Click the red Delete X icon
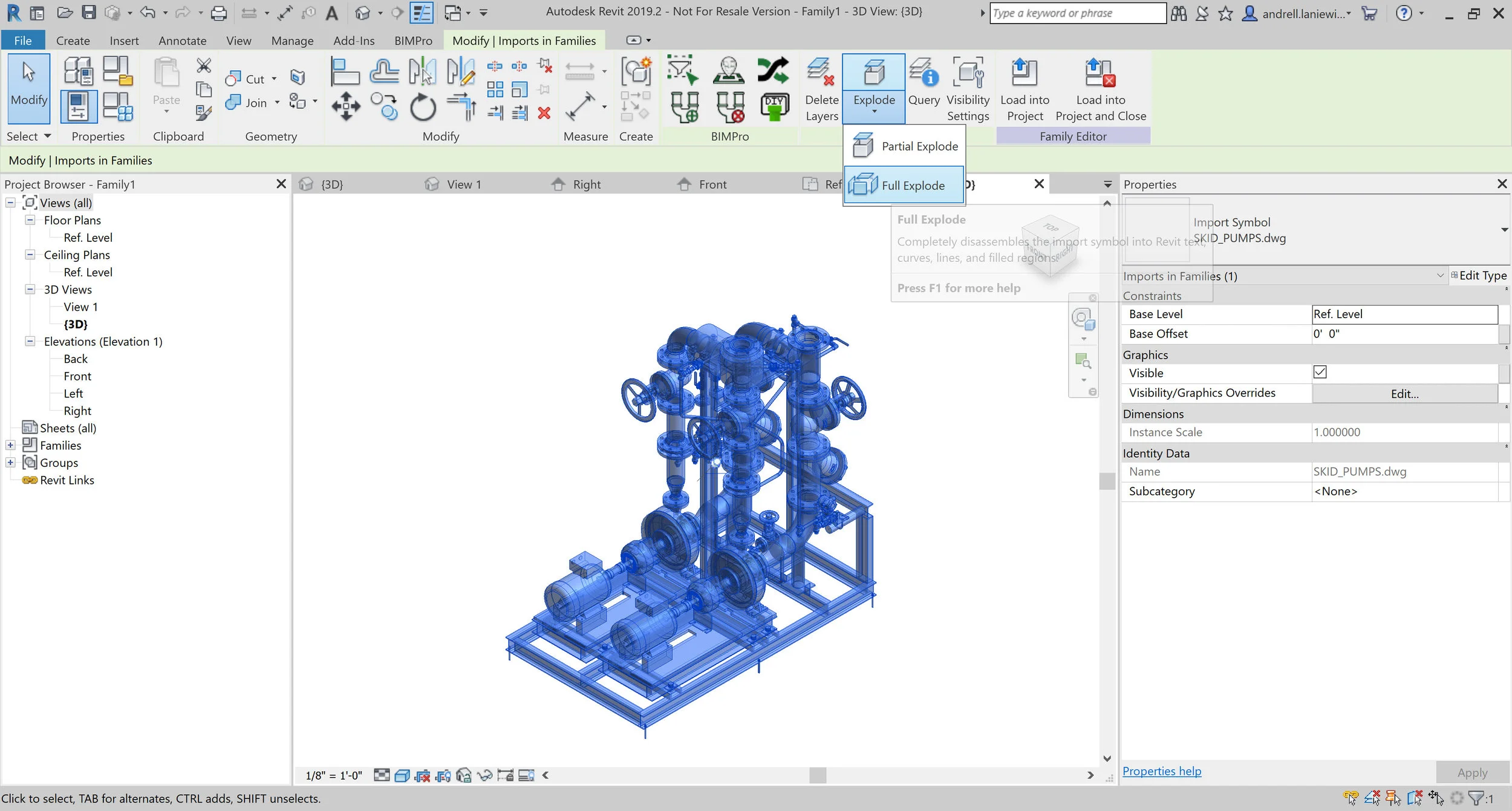 (544, 113)
